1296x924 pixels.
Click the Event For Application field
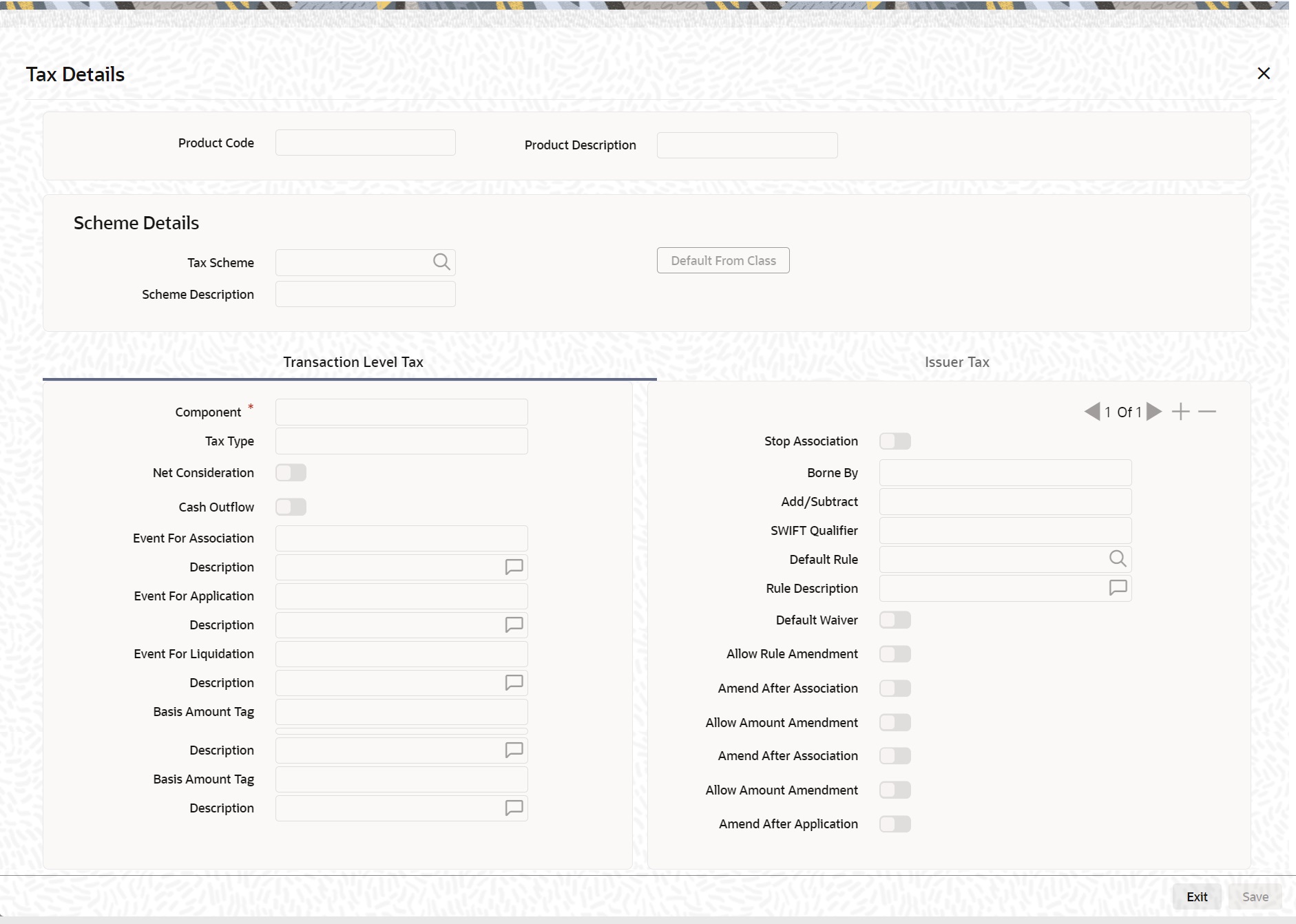pyautogui.click(x=401, y=596)
